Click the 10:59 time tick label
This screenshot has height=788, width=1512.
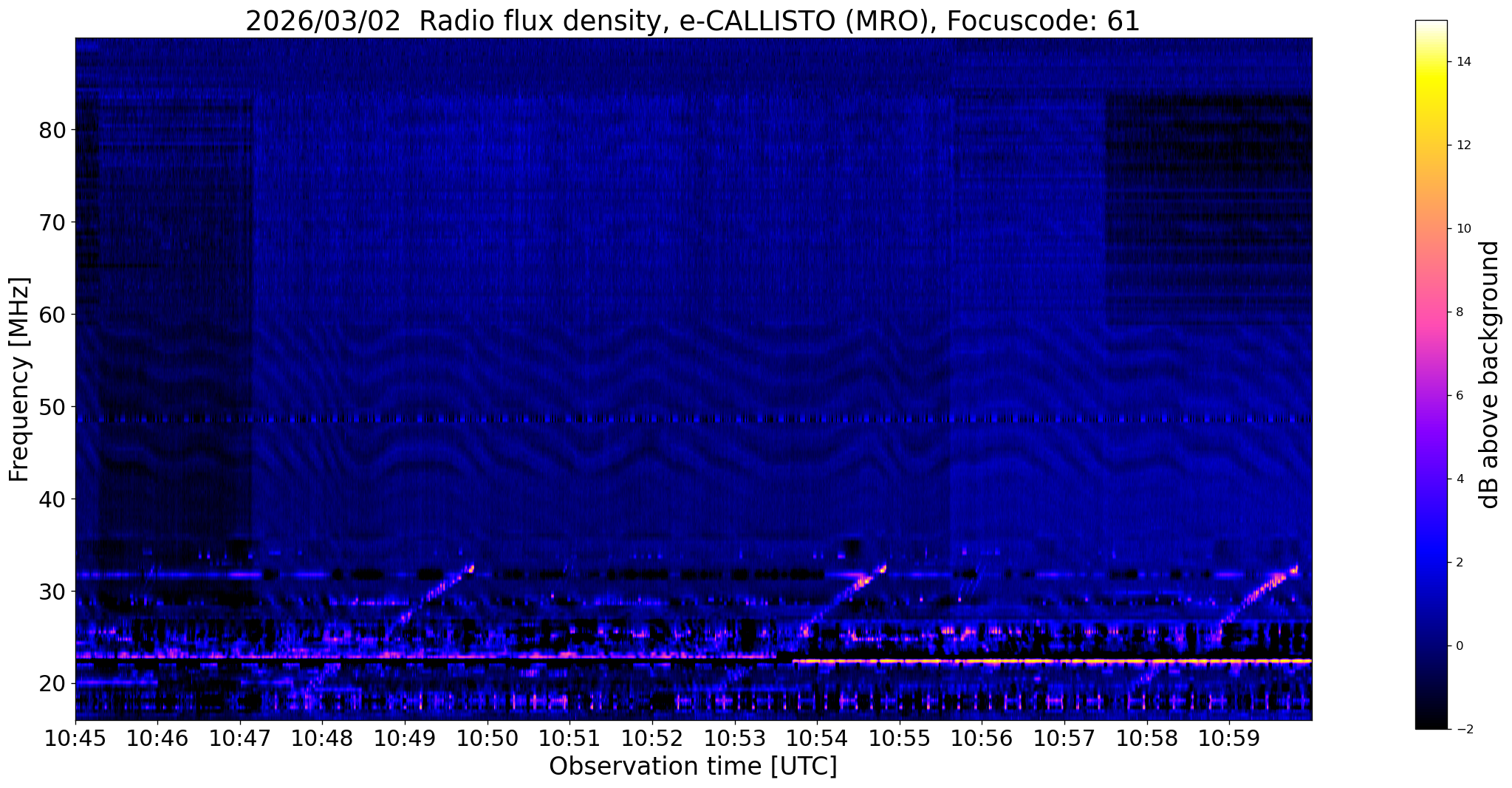click(1229, 737)
